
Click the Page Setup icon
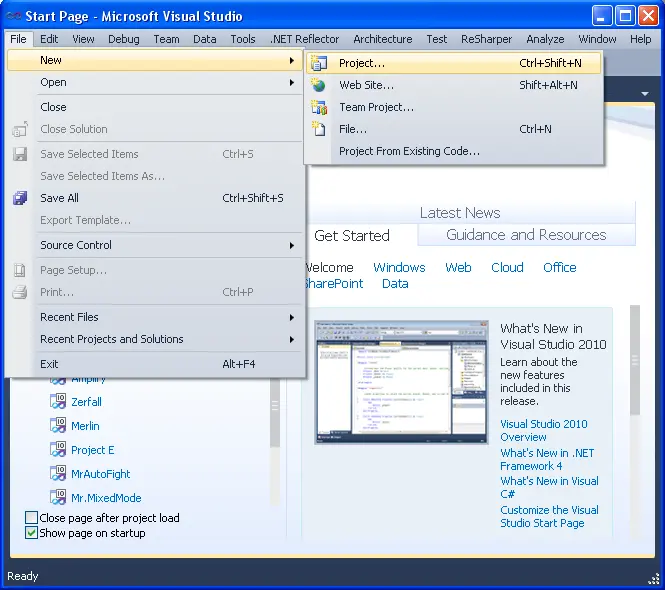pyautogui.click(x=20, y=270)
